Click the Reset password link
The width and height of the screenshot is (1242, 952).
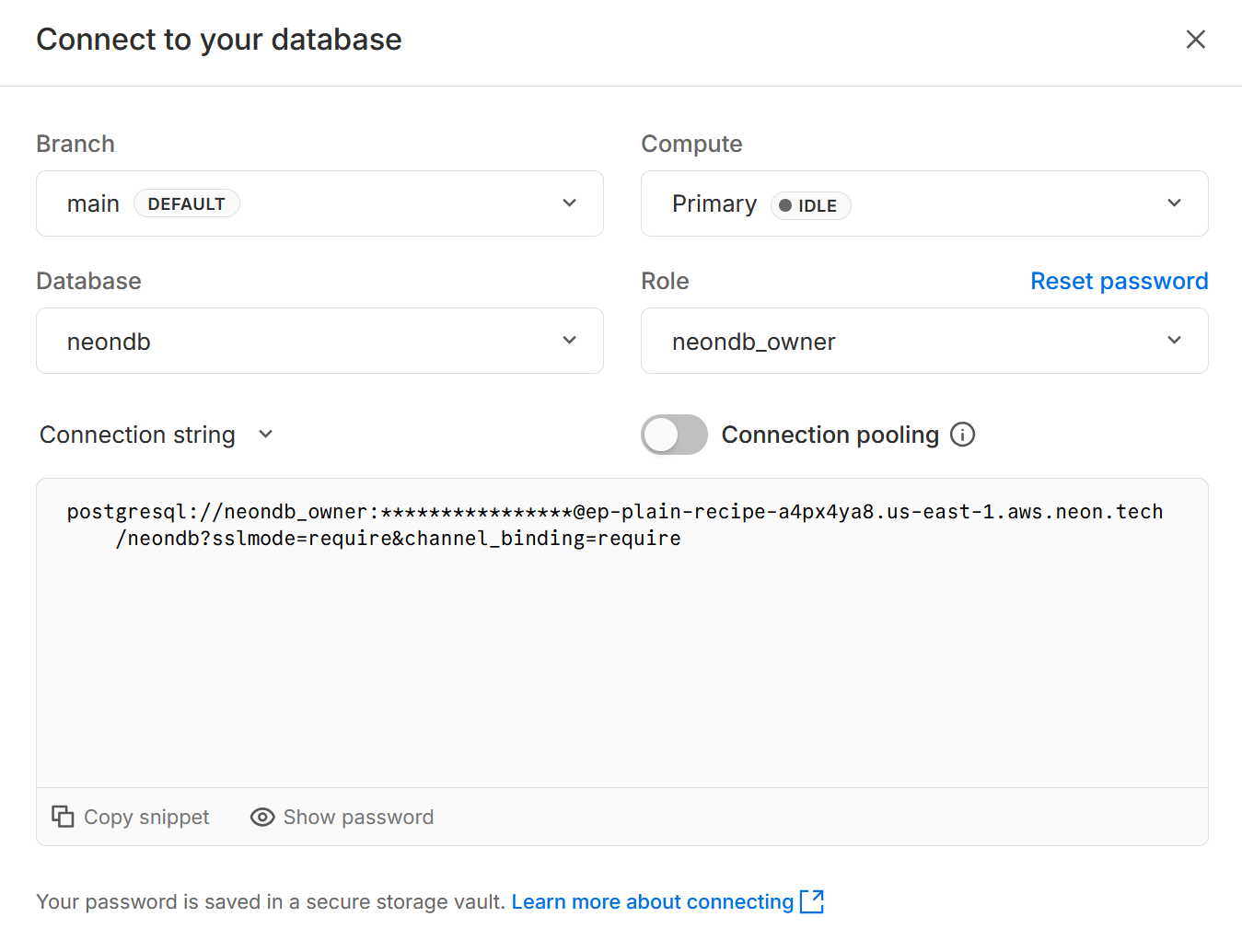click(1119, 281)
